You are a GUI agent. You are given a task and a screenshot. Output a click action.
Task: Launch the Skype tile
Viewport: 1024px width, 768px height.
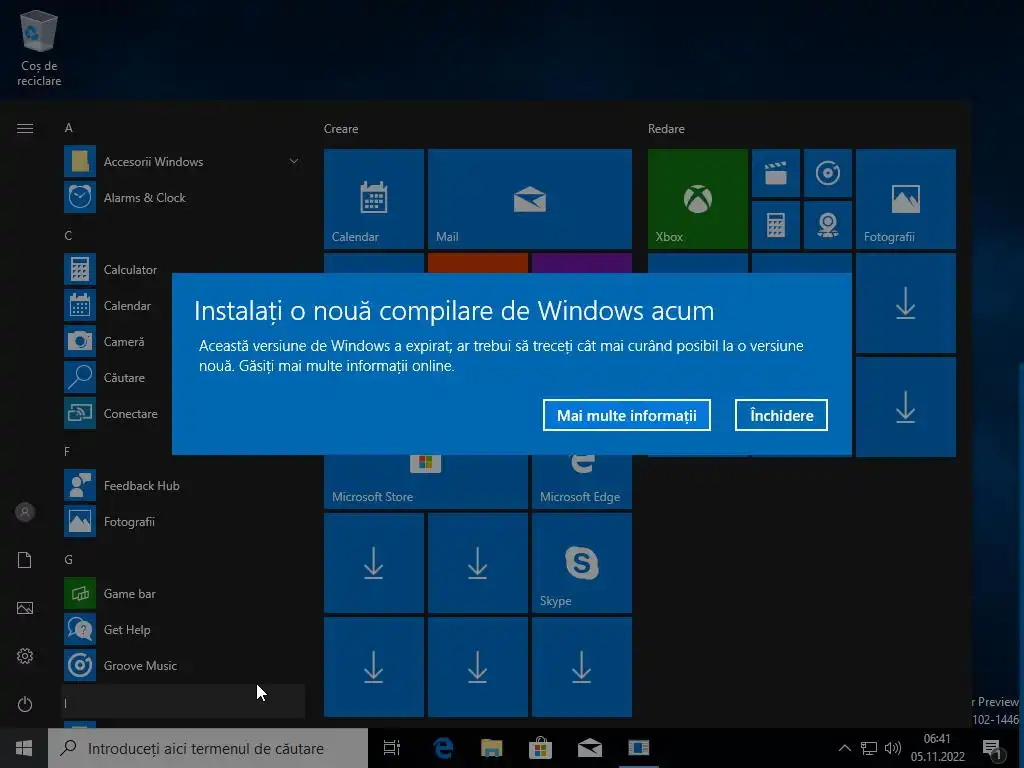582,563
